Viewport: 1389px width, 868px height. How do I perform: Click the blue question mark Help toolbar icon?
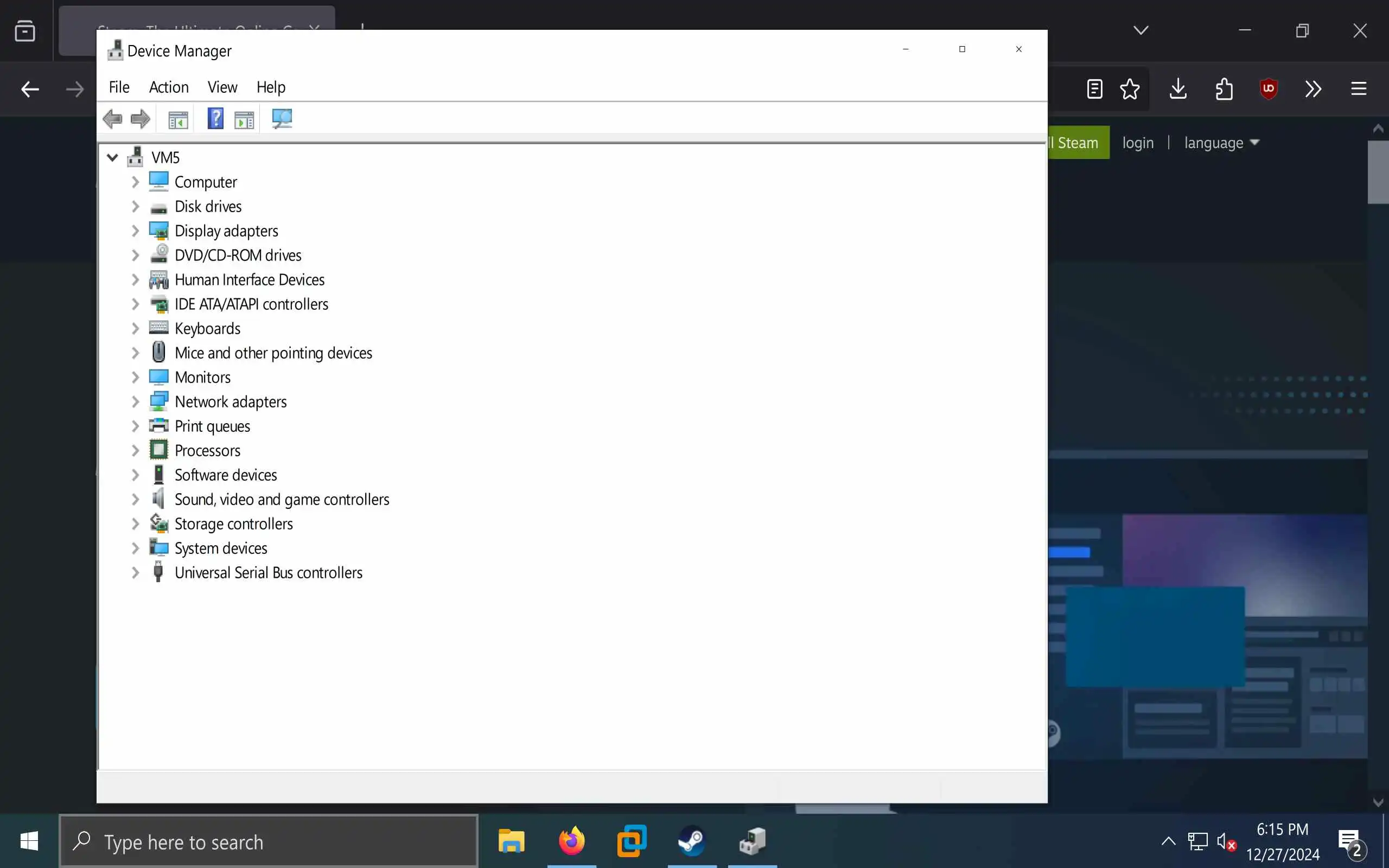215,119
